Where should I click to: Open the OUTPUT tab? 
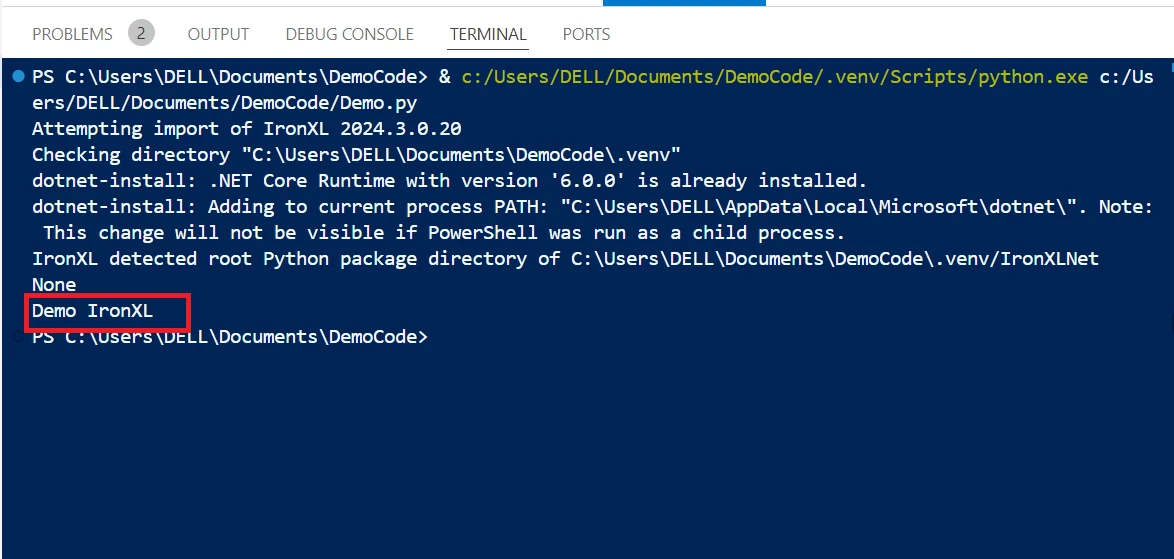(x=218, y=34)
